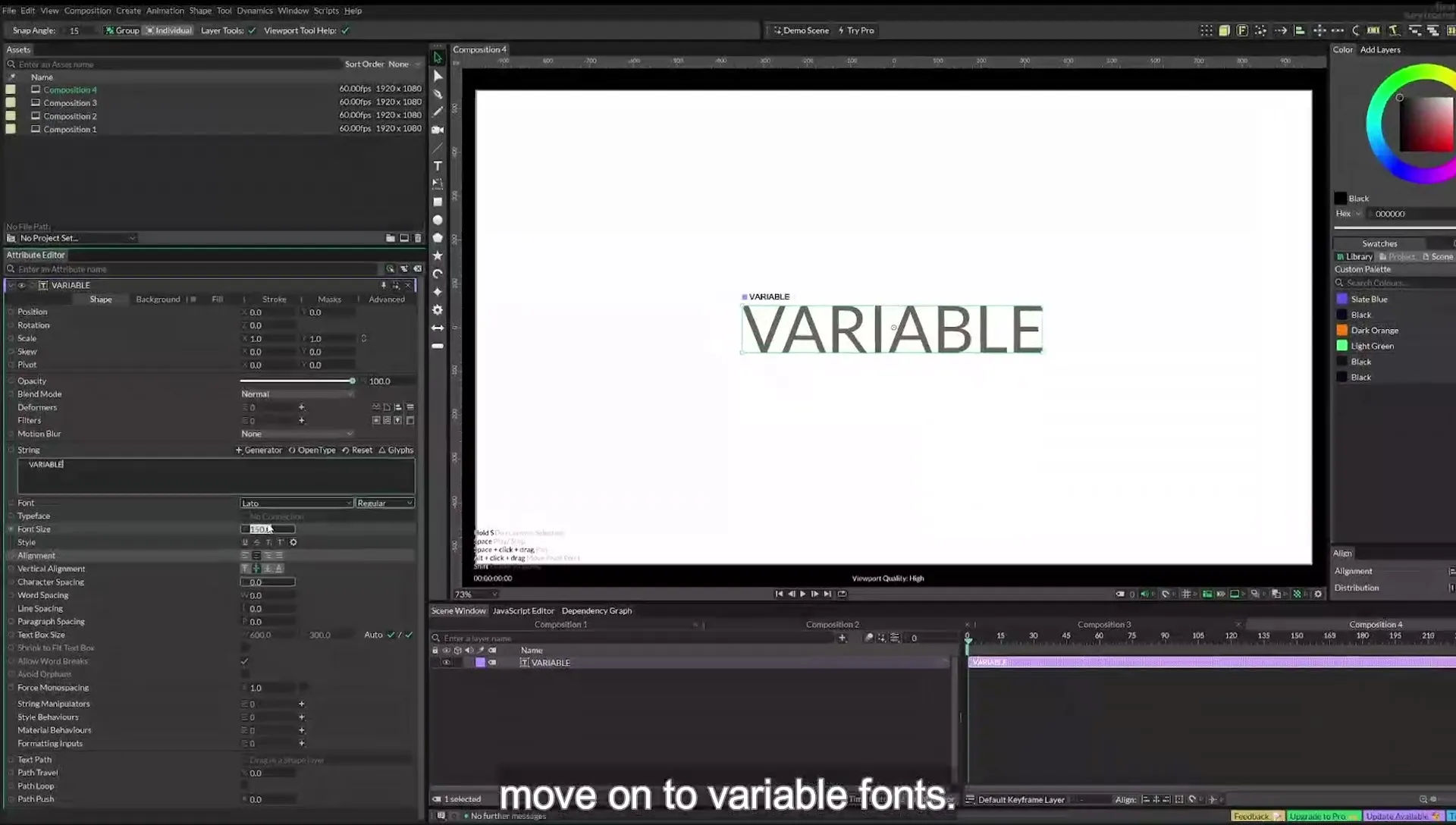Open the Animation menu

pyautogui.click(x=165, y=11)
